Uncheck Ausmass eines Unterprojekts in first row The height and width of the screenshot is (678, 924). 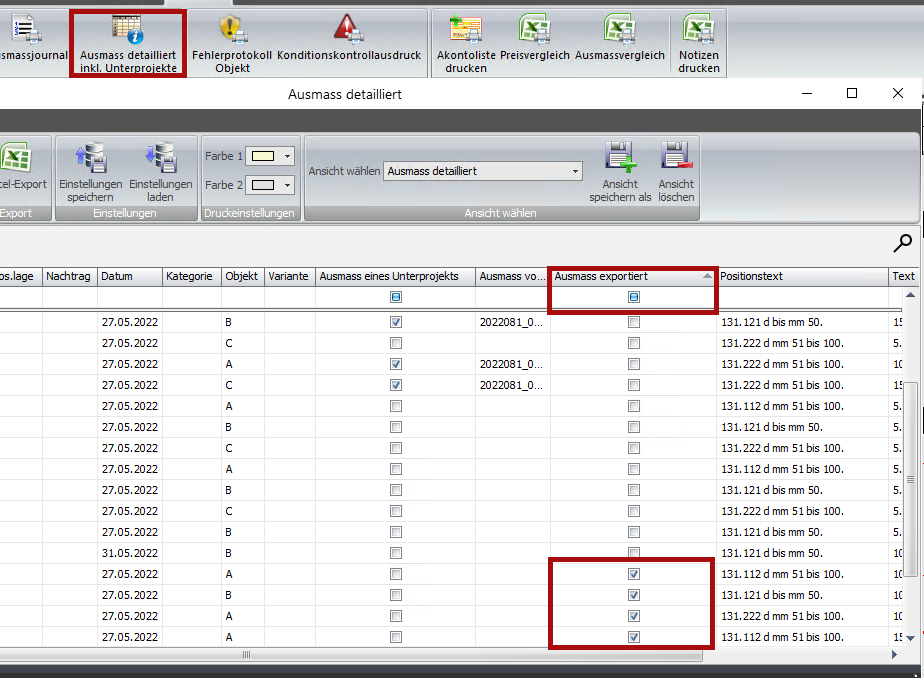pyautogui.click(x=396, y=322)
